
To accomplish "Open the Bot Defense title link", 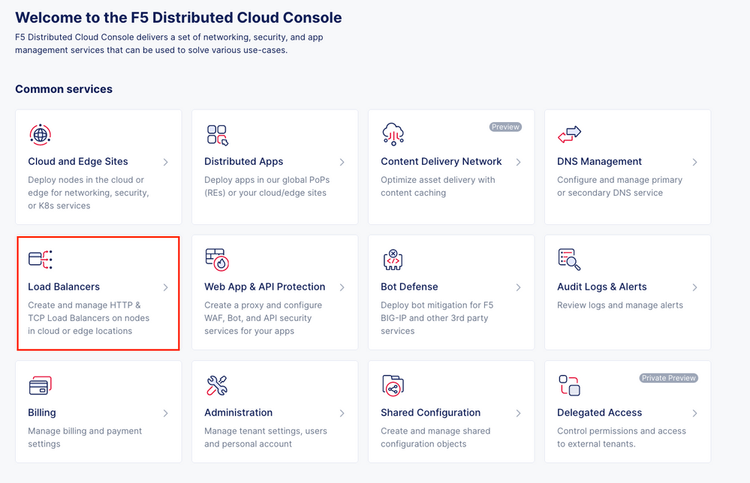I will pos(409,287).
